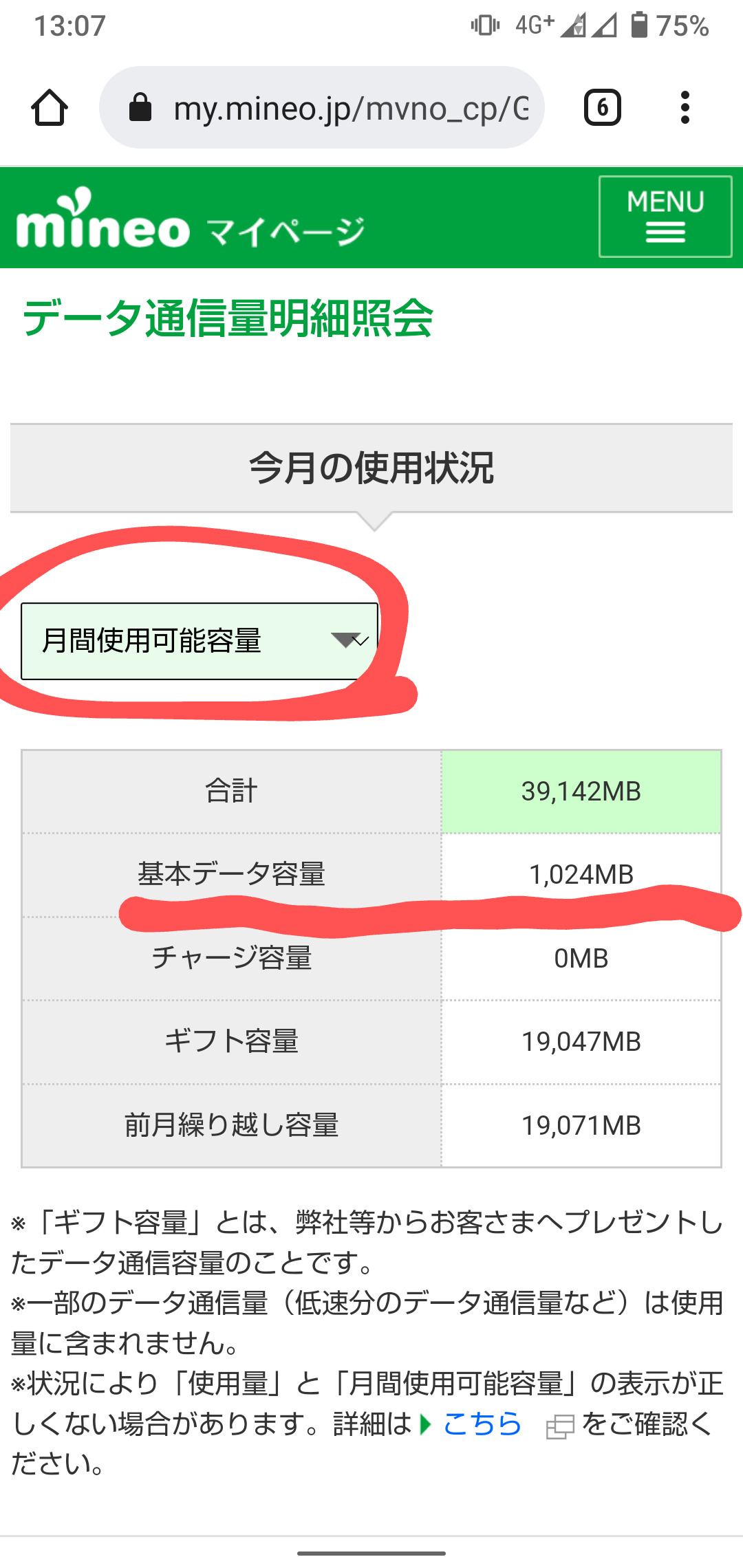
Task: Tap the データ通信量明細照会 page heading
Action: point(228,318)
